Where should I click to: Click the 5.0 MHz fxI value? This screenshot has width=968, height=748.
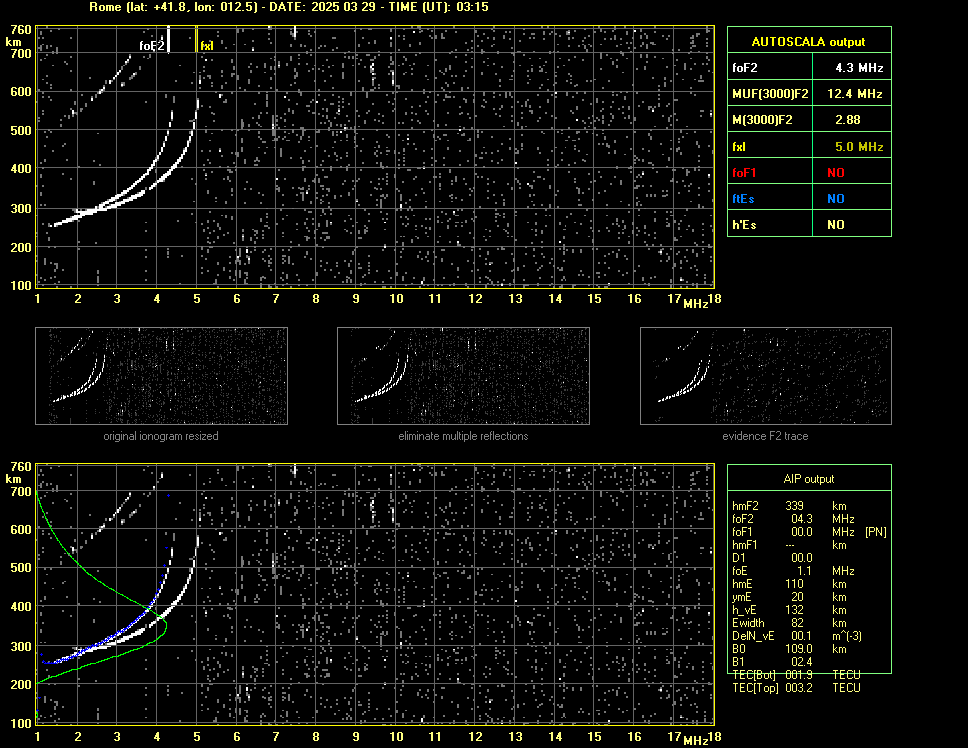[x=859, y=147]
